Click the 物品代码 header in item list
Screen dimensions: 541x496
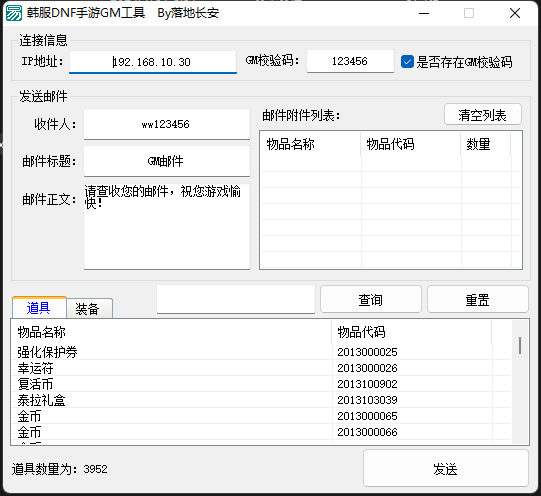point(412,332)
